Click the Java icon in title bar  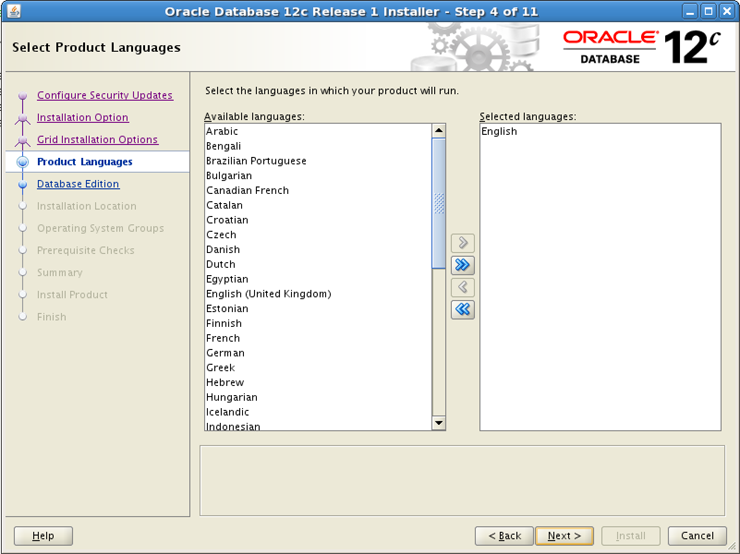14,11
